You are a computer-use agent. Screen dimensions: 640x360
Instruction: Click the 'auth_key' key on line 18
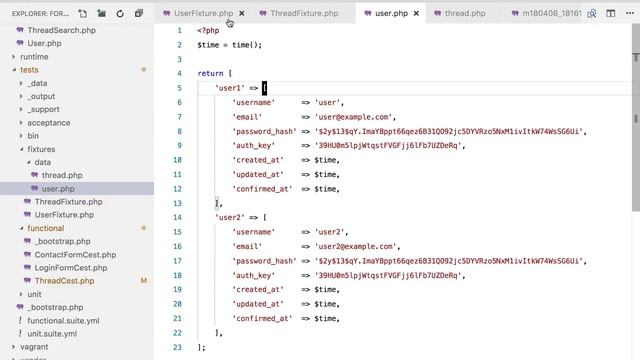[254, 276]
